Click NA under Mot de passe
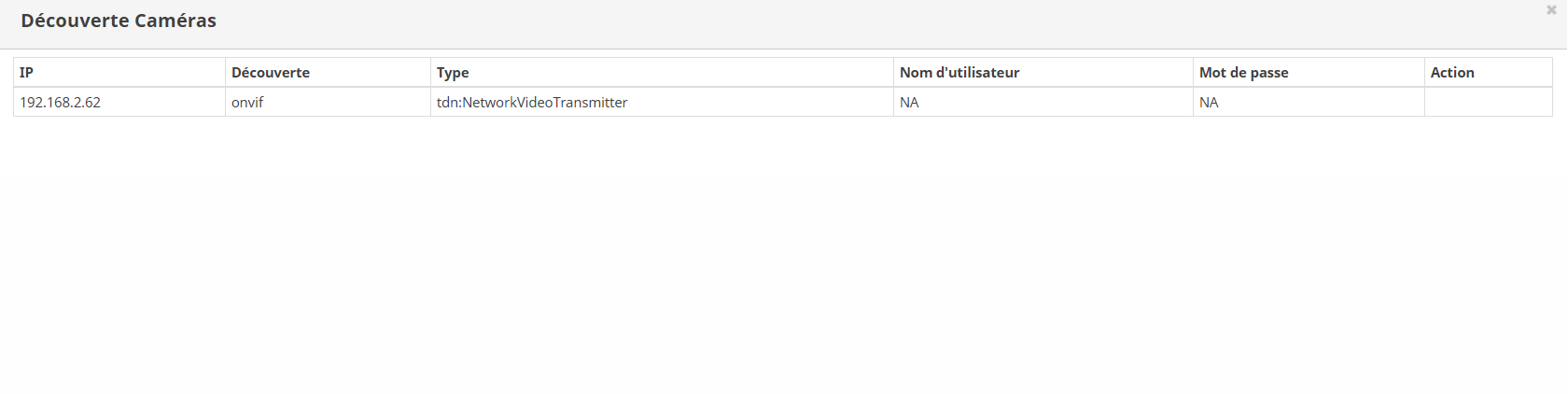 [x=1209, y=103]
